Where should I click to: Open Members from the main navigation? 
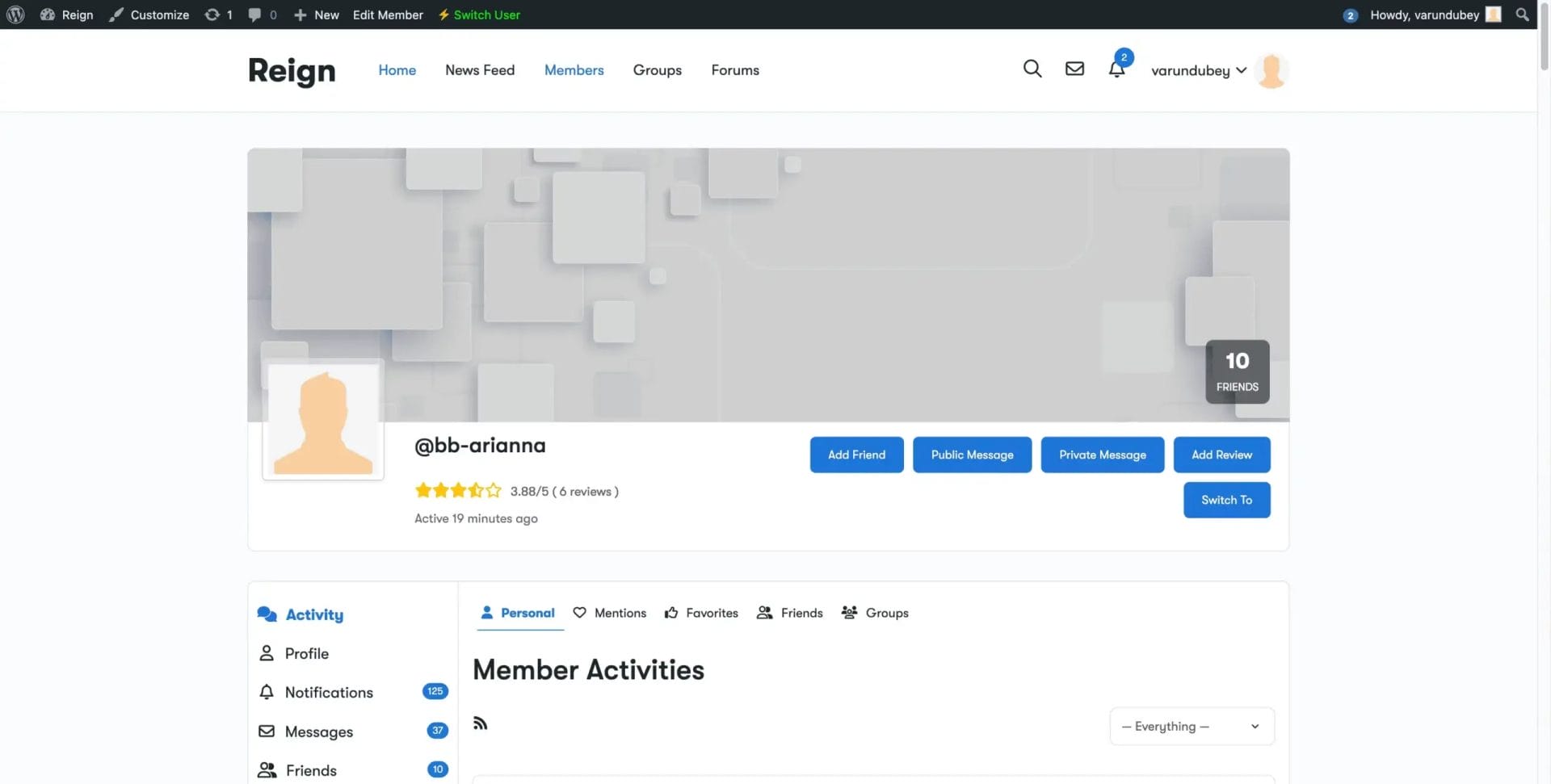point(574,70)
